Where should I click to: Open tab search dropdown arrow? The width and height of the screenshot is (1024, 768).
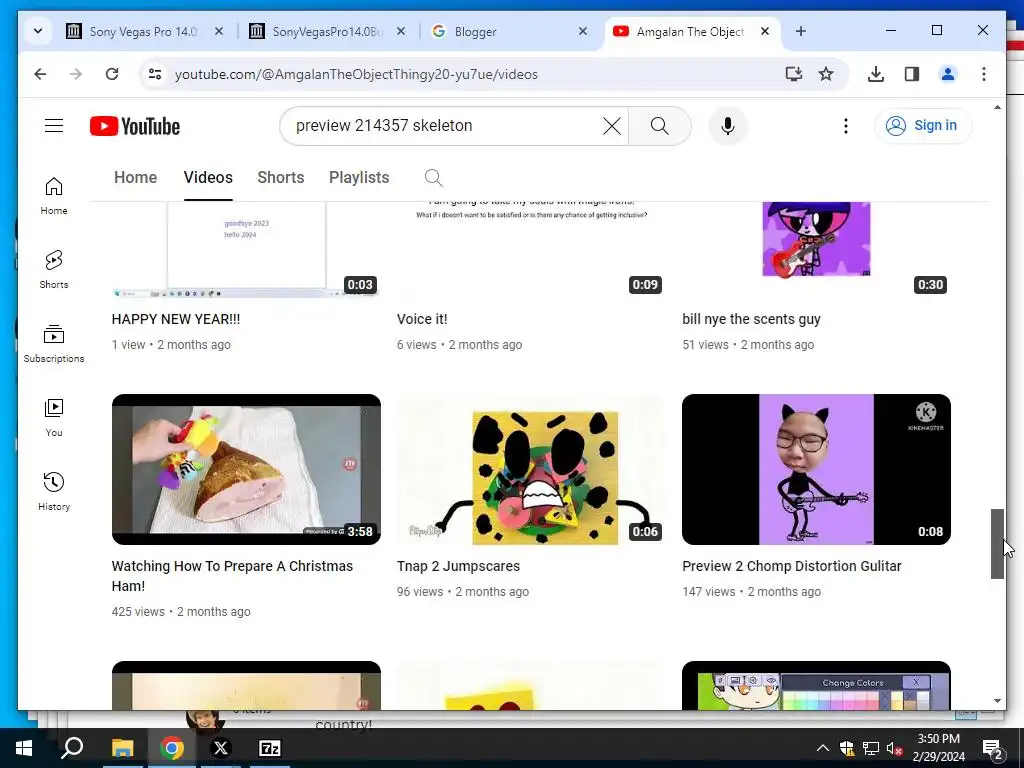click(38, 31)
